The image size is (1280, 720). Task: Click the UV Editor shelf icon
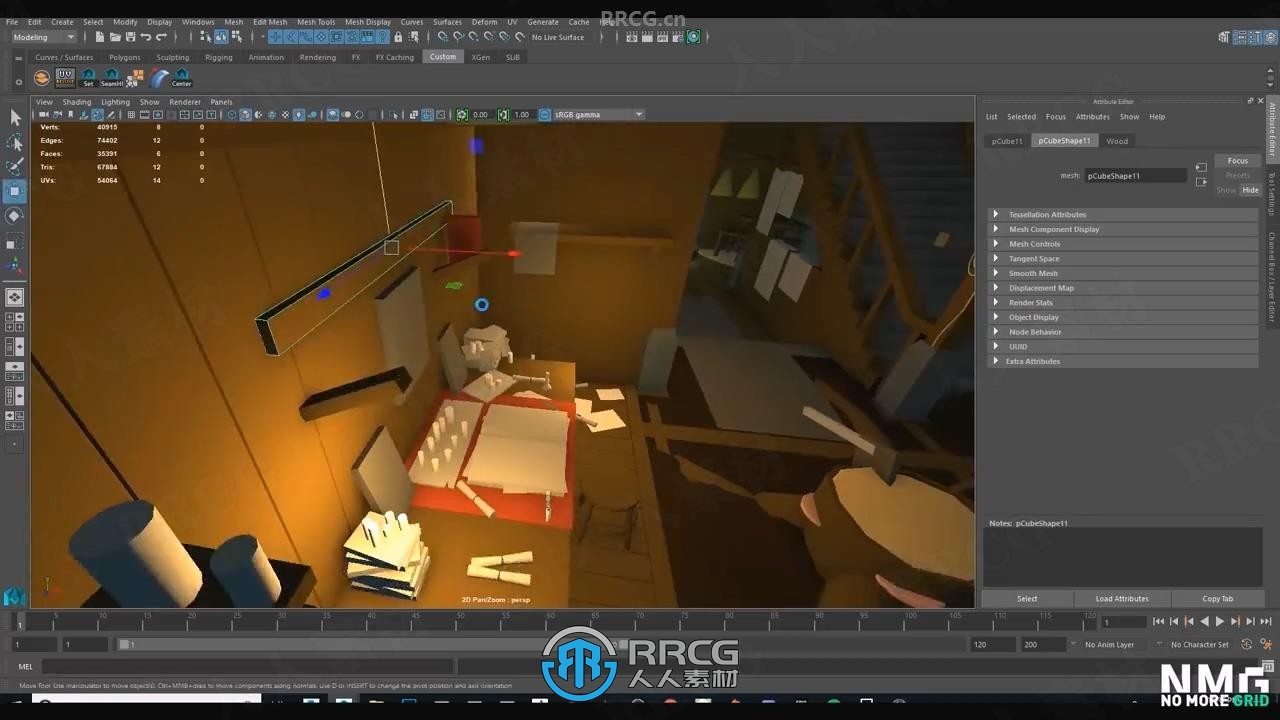tap(65, 77)
